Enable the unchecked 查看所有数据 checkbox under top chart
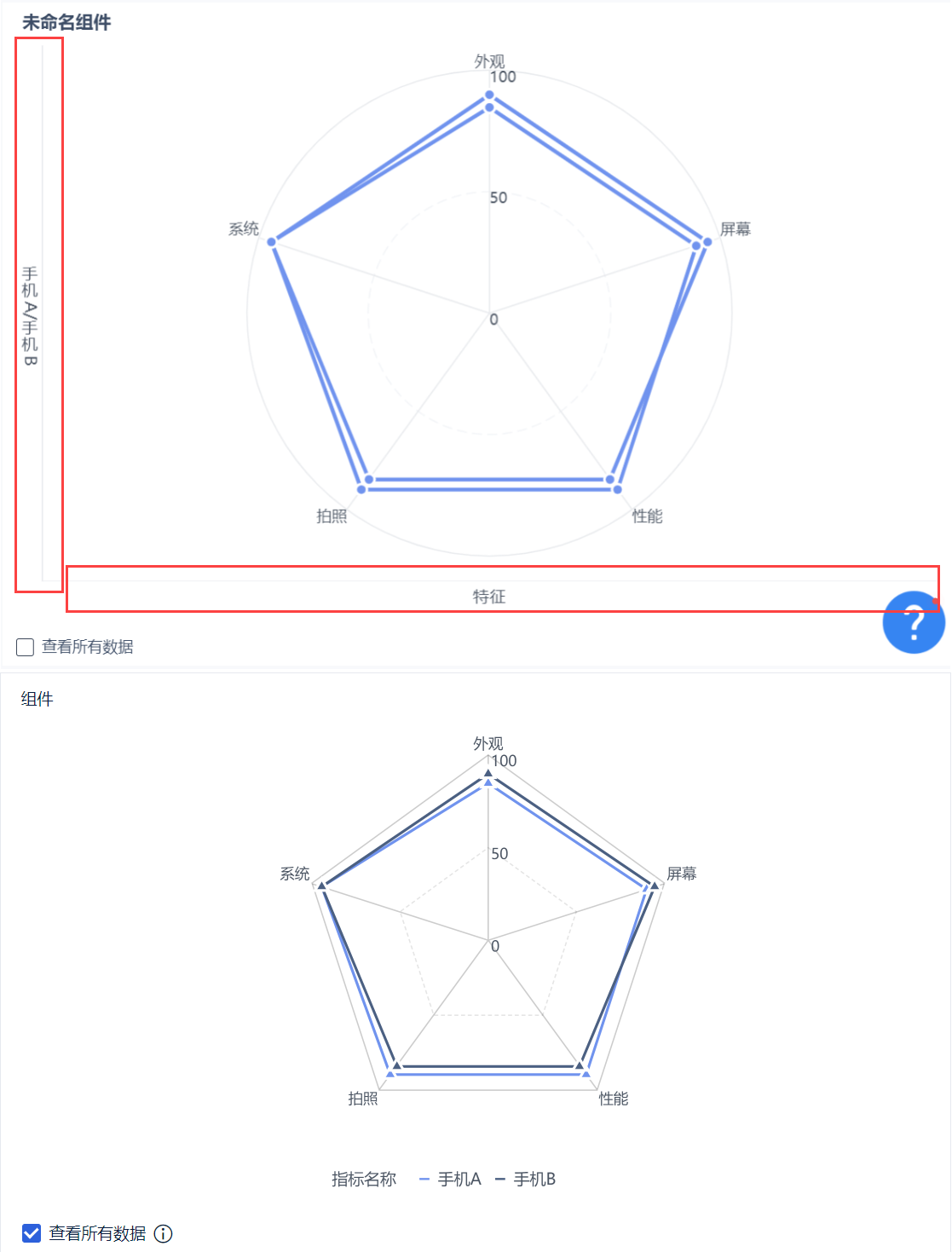Image resolution: width=952 pixels, height=1252 pixels. (26, 647)
